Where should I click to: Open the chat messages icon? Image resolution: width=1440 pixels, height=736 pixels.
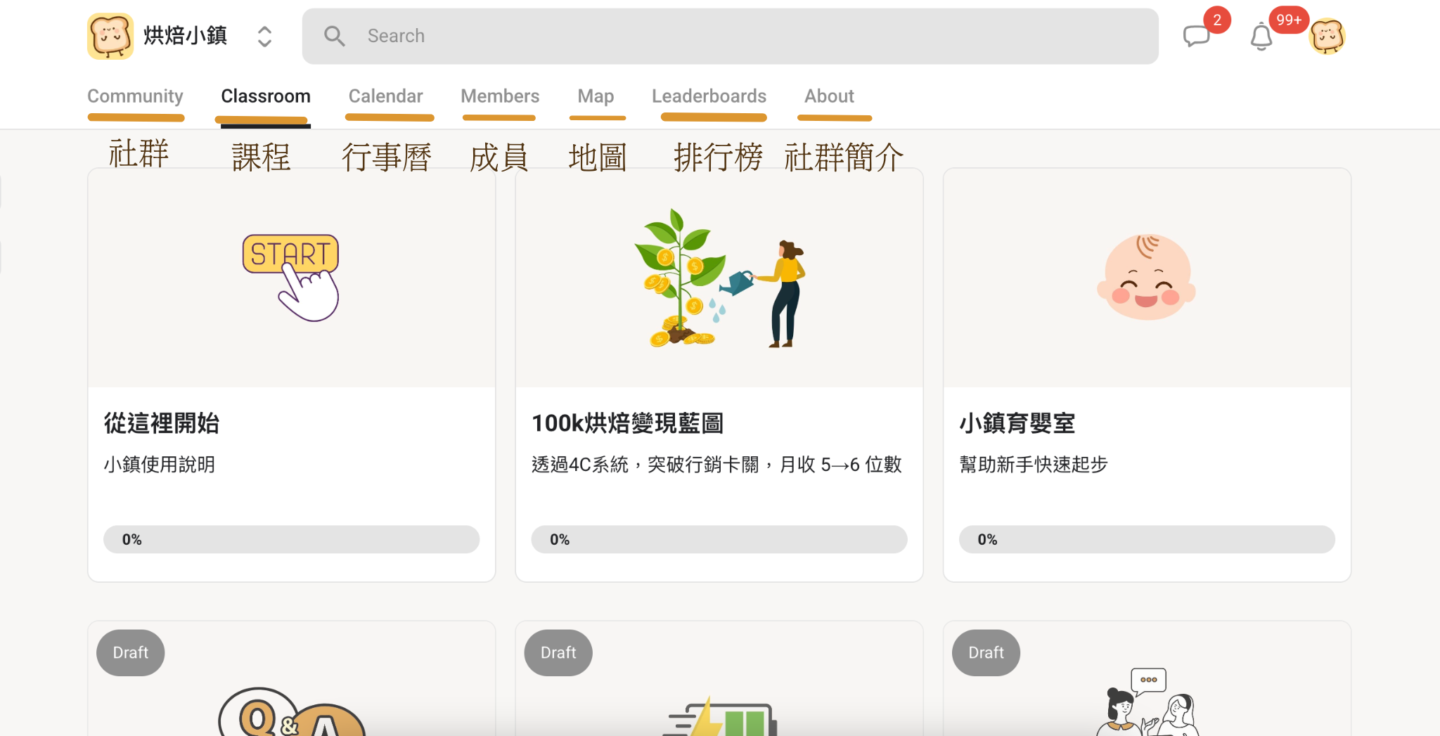click(x=1196, y=37)
